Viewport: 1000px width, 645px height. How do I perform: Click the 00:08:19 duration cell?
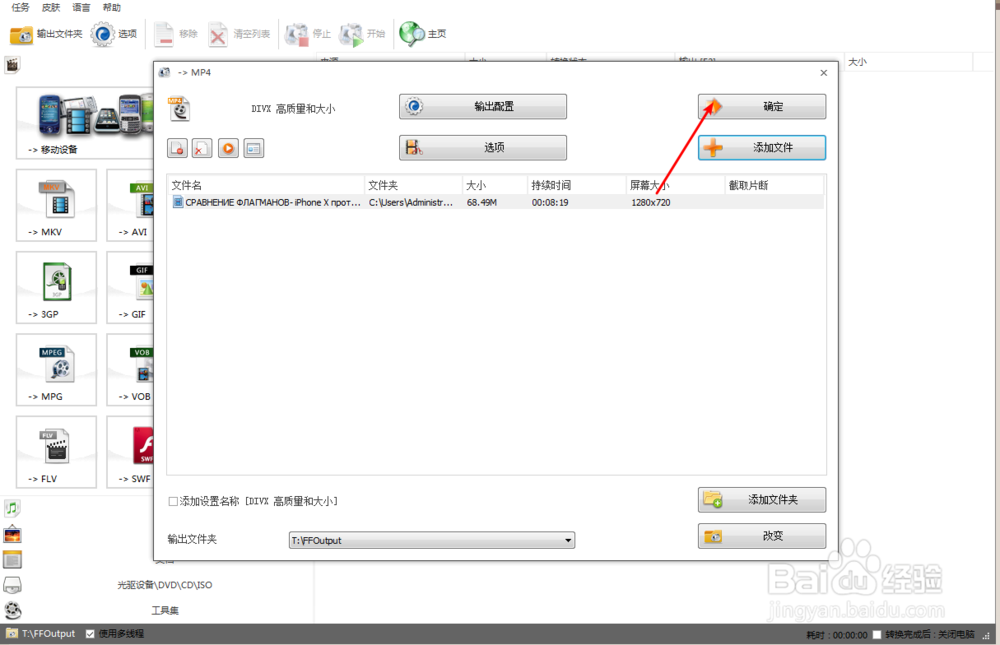tap(550, 202)
